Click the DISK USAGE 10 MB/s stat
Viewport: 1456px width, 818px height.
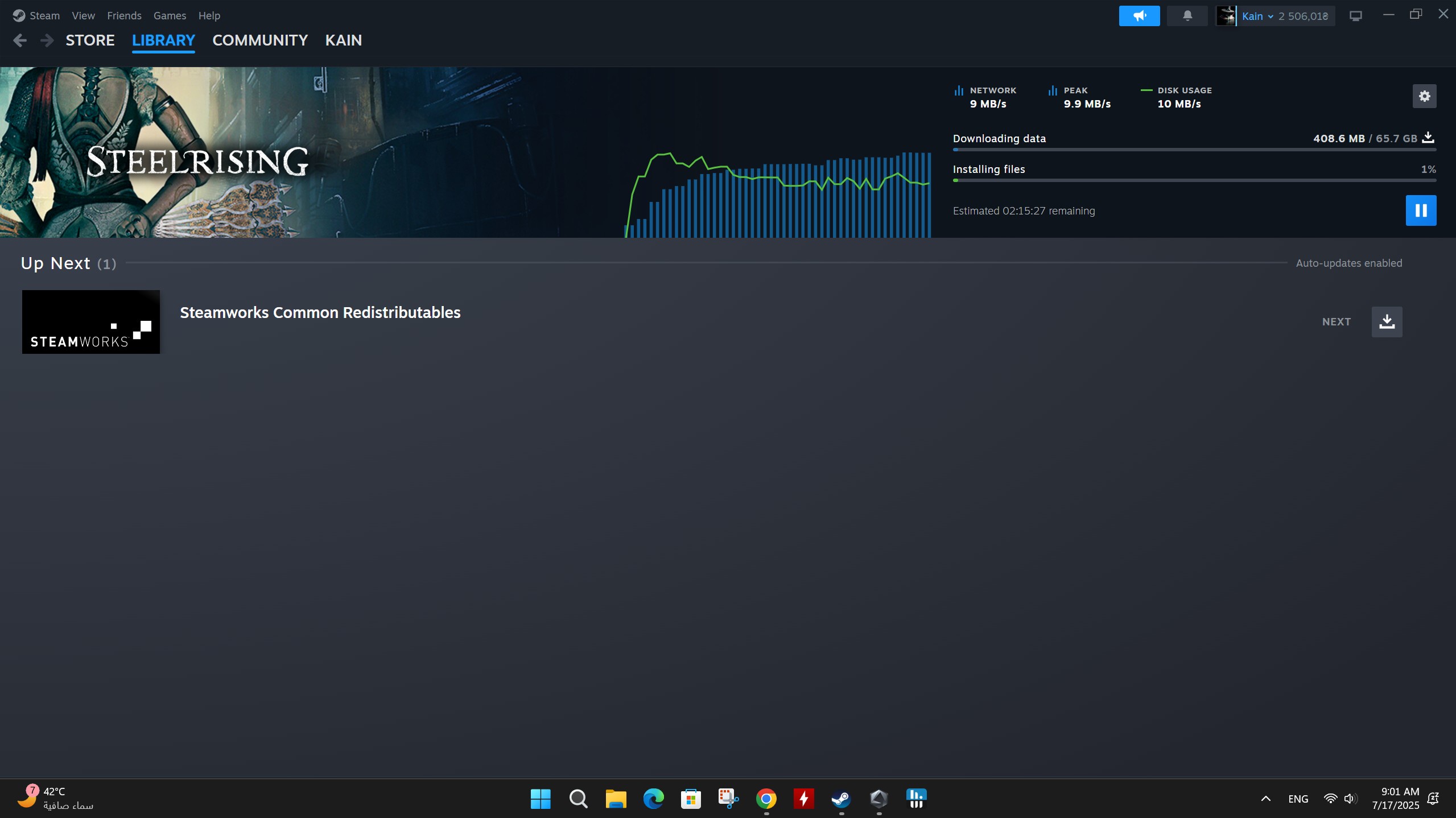(1176, 97)
